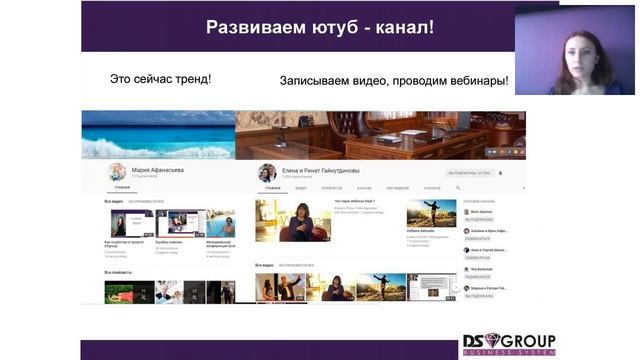Click text 'Записываем видео, проводим вебинары!'
This screenshot has width=640, height=360.
coord(394,81)
